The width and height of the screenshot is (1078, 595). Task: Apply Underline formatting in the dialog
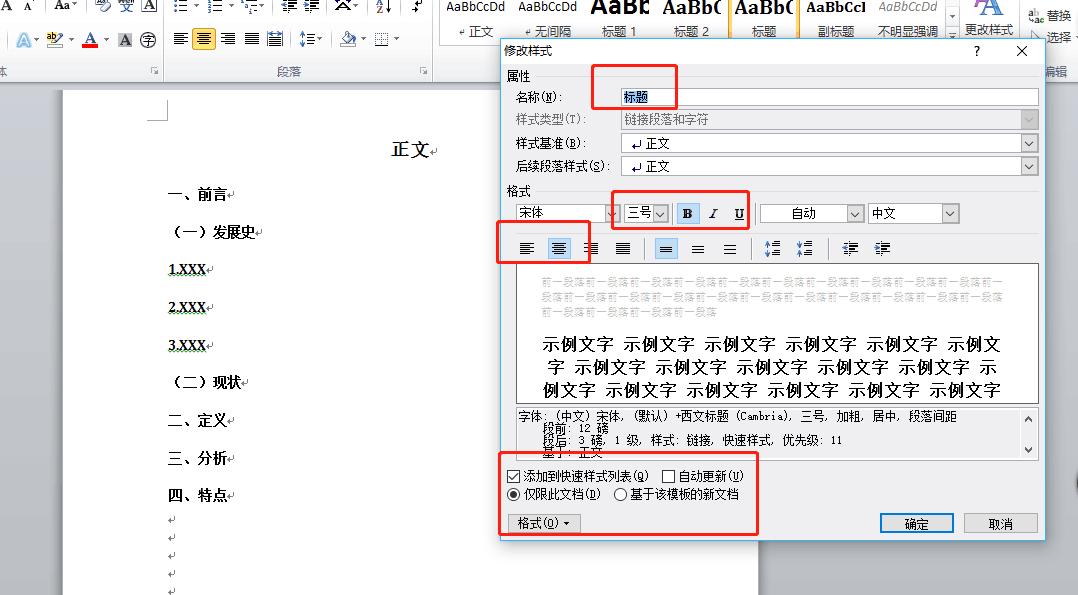[737, 212]
